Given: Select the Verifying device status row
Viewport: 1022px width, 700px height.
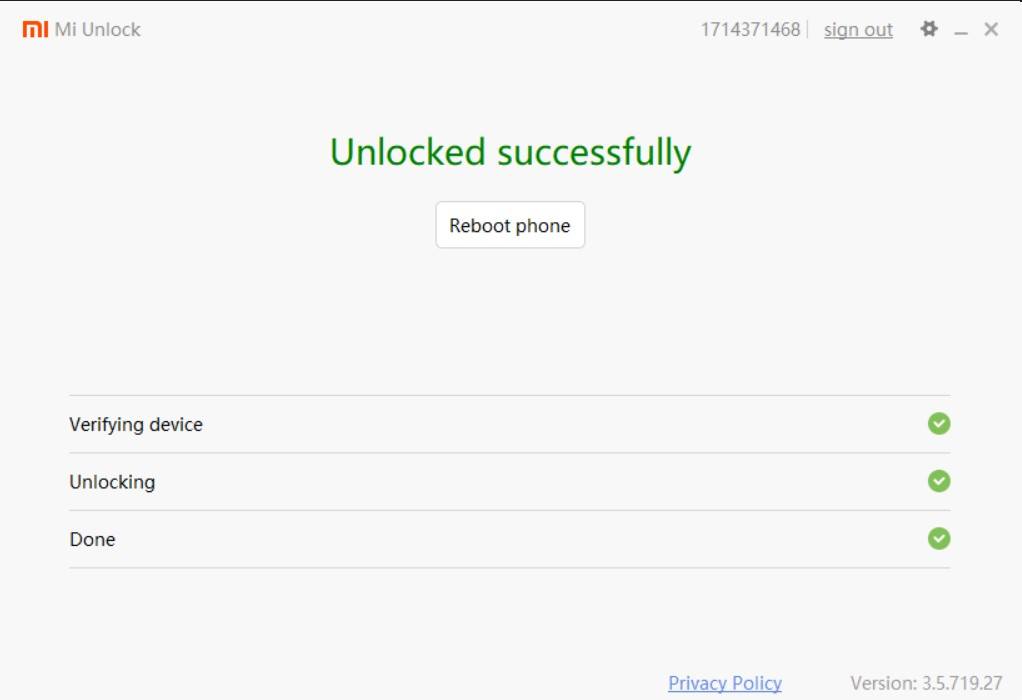Looking at the screenshot, I should click(137, 424).
